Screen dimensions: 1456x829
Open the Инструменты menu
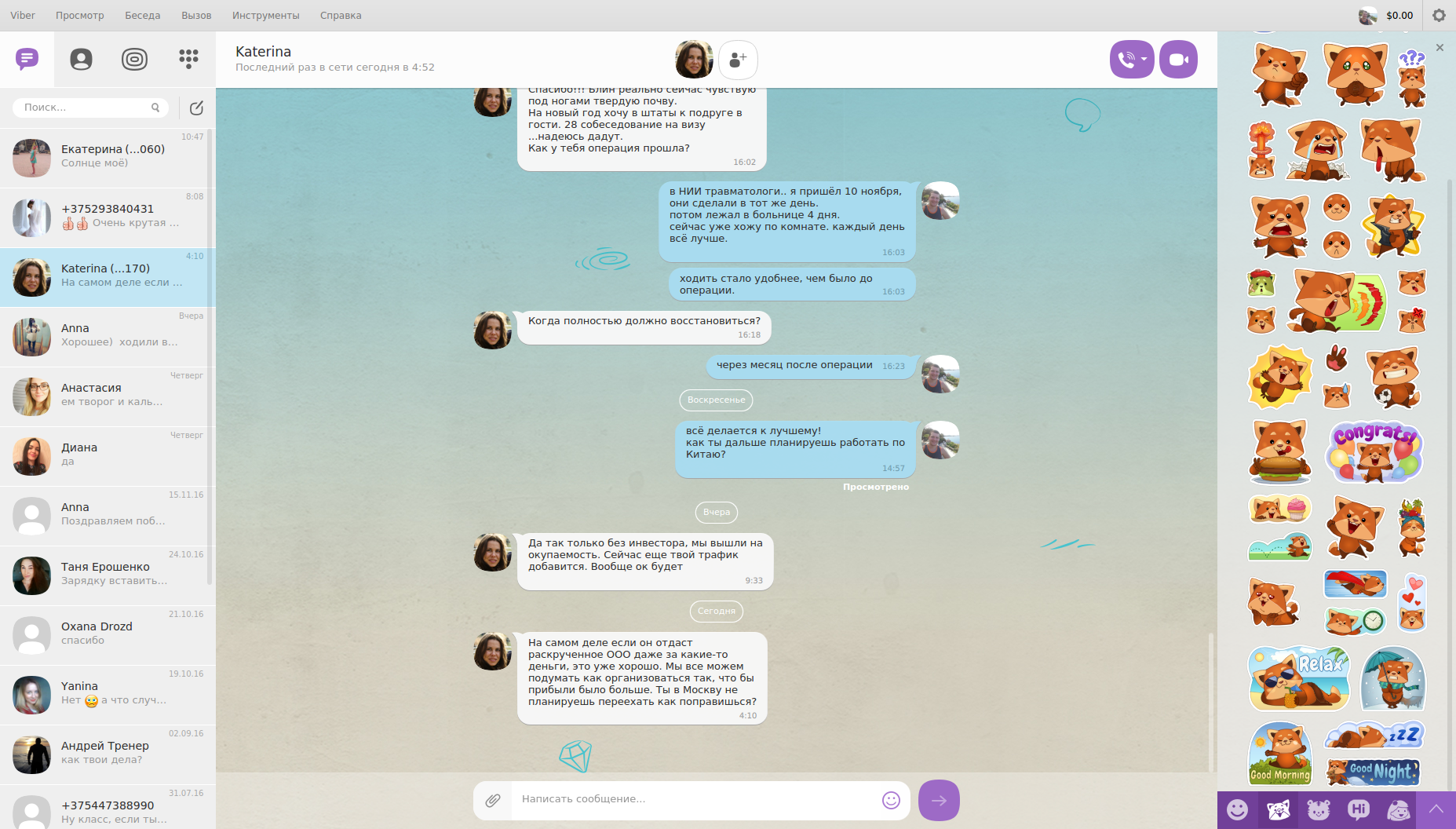(266, 15)
